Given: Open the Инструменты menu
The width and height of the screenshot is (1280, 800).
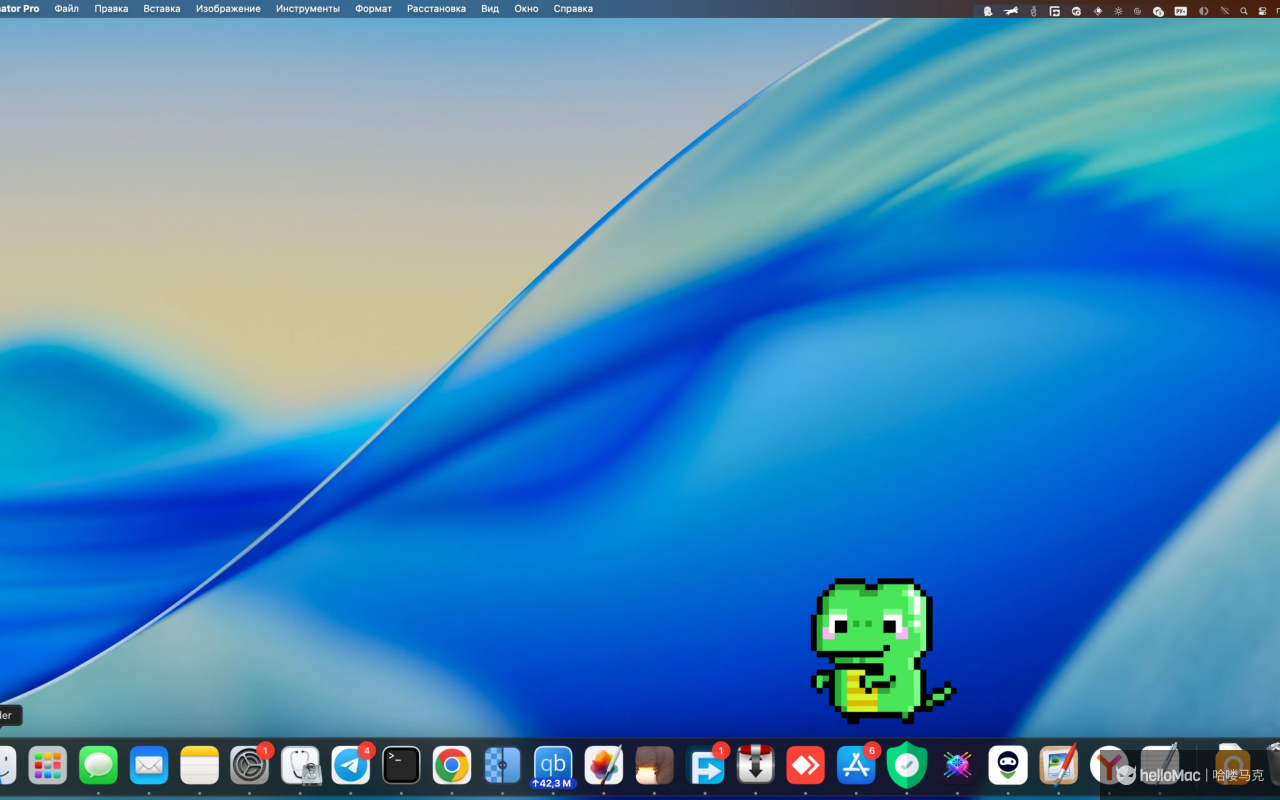Looking at the screenshot, I should click(x=308, y=9).
